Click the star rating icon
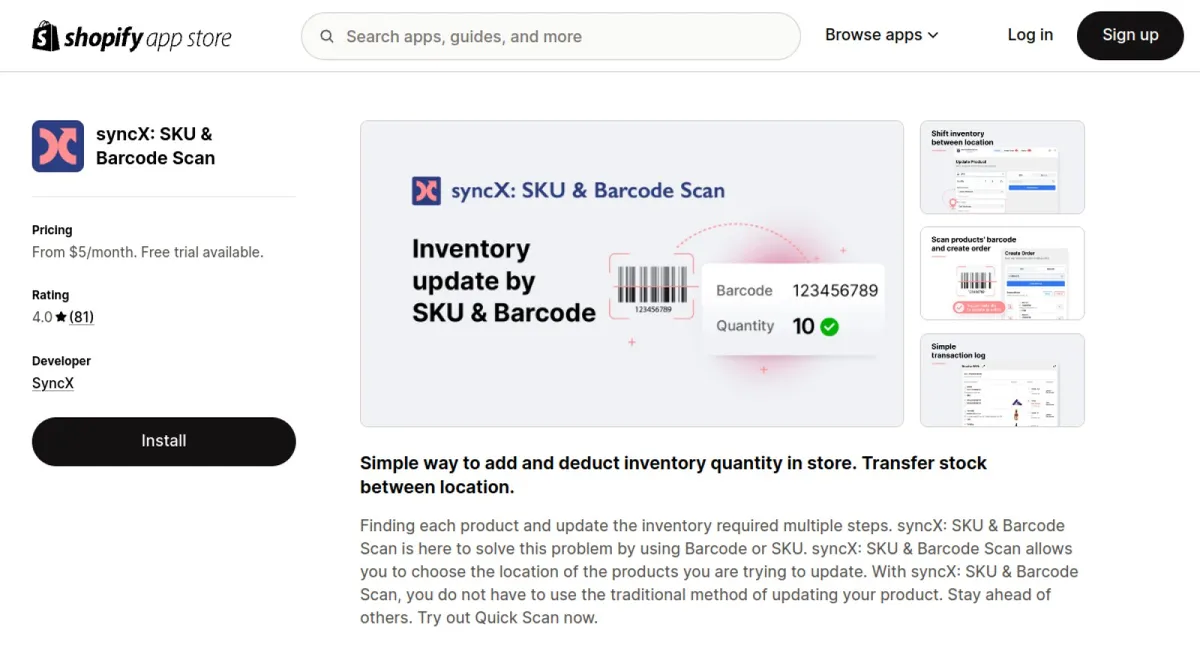Viewport: 1200px width, 650px height. point(62,316)
